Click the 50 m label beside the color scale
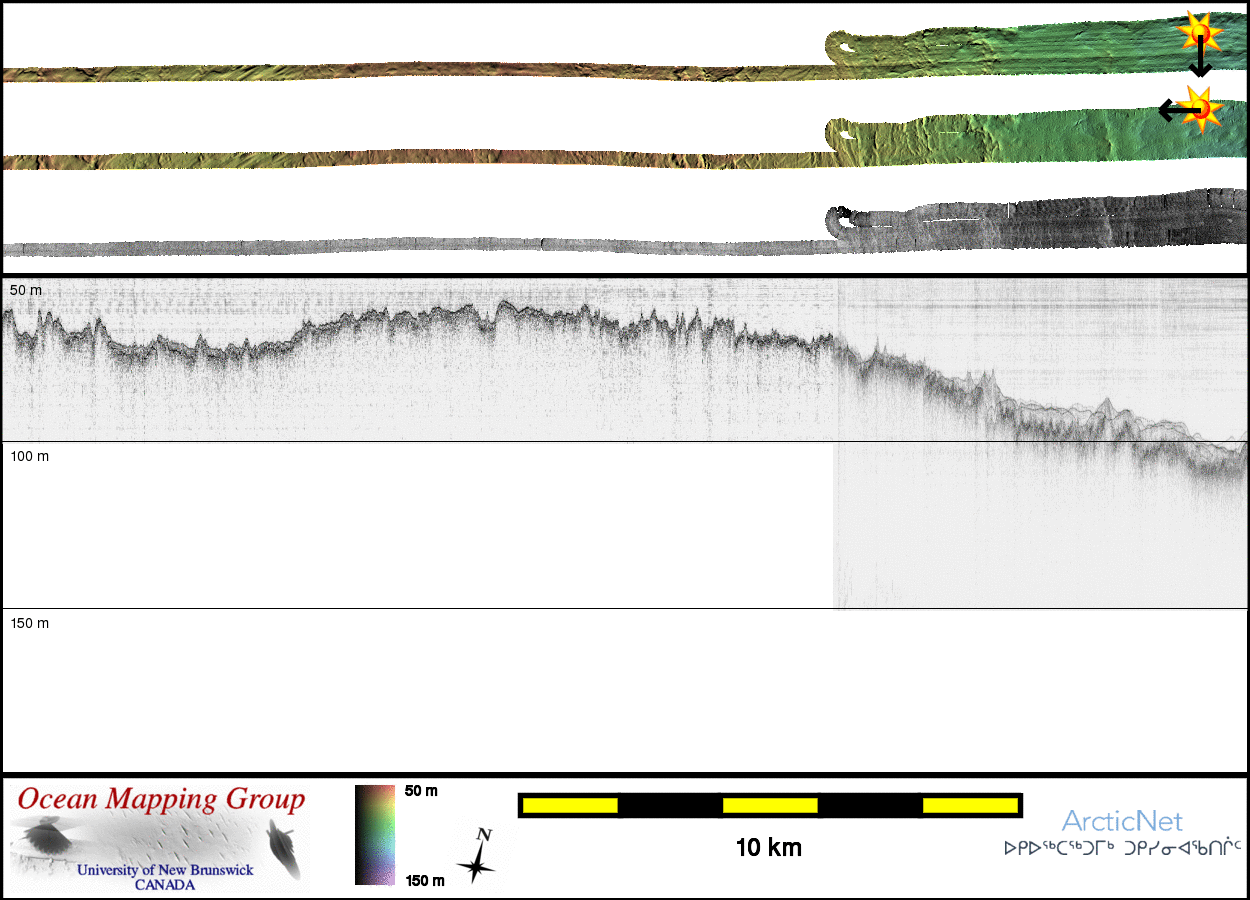The height and width of the screenshot is (900, 1250). 421,791
